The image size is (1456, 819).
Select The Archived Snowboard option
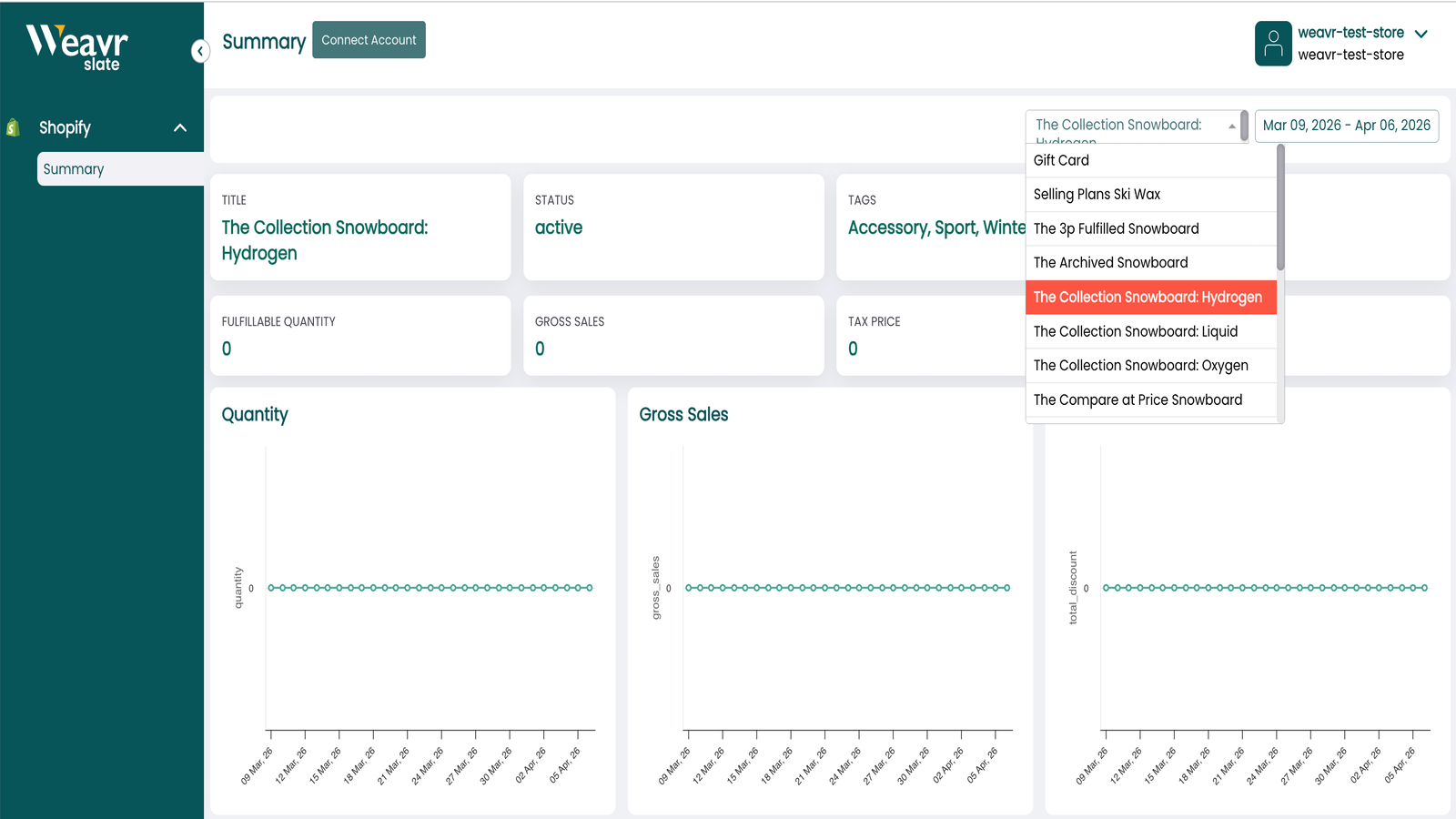point(1110,262)
